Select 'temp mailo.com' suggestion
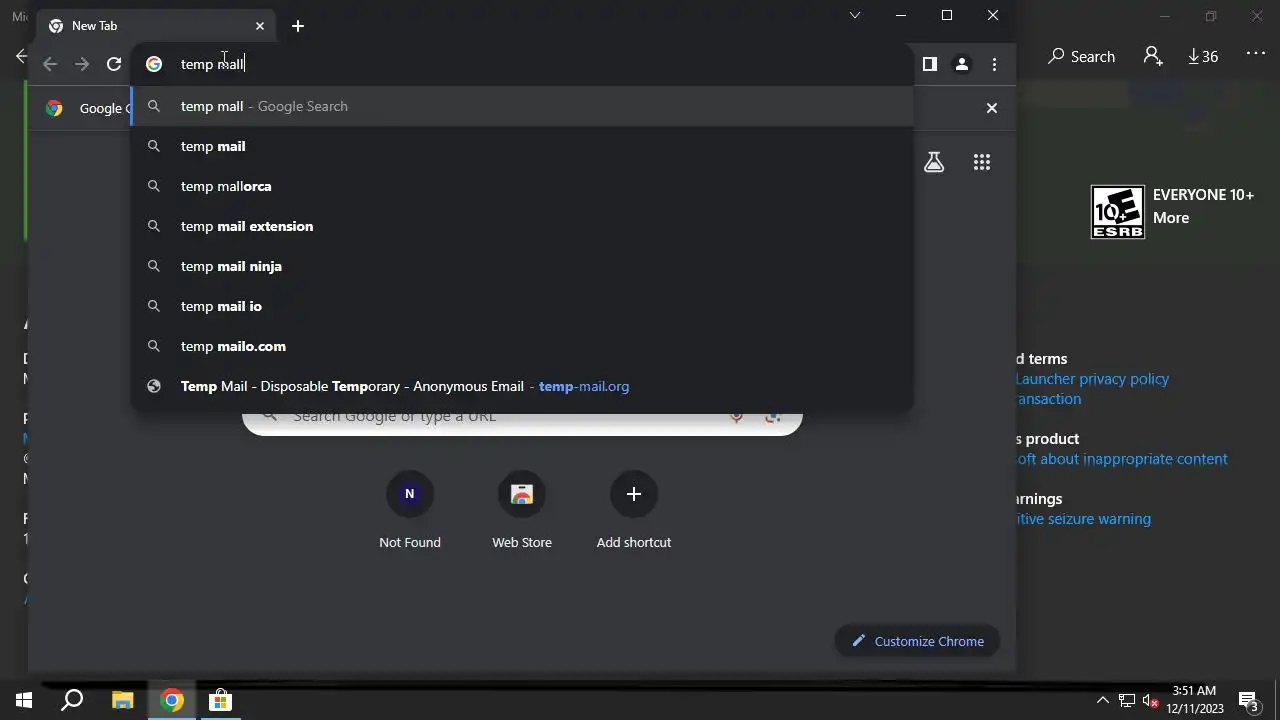 pos(522,346)
